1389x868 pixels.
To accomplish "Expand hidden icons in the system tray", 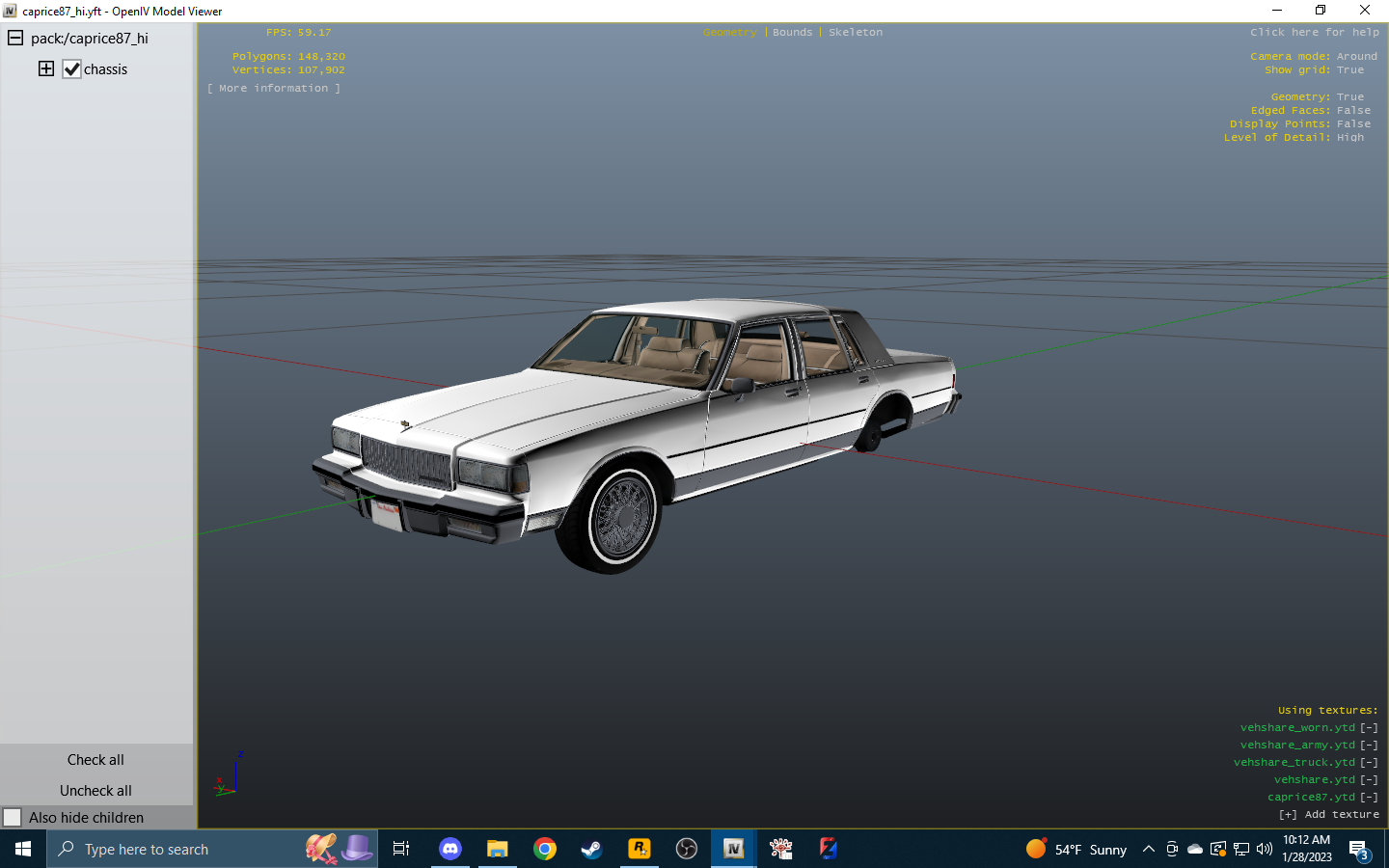I will (x=1148, y=850).
